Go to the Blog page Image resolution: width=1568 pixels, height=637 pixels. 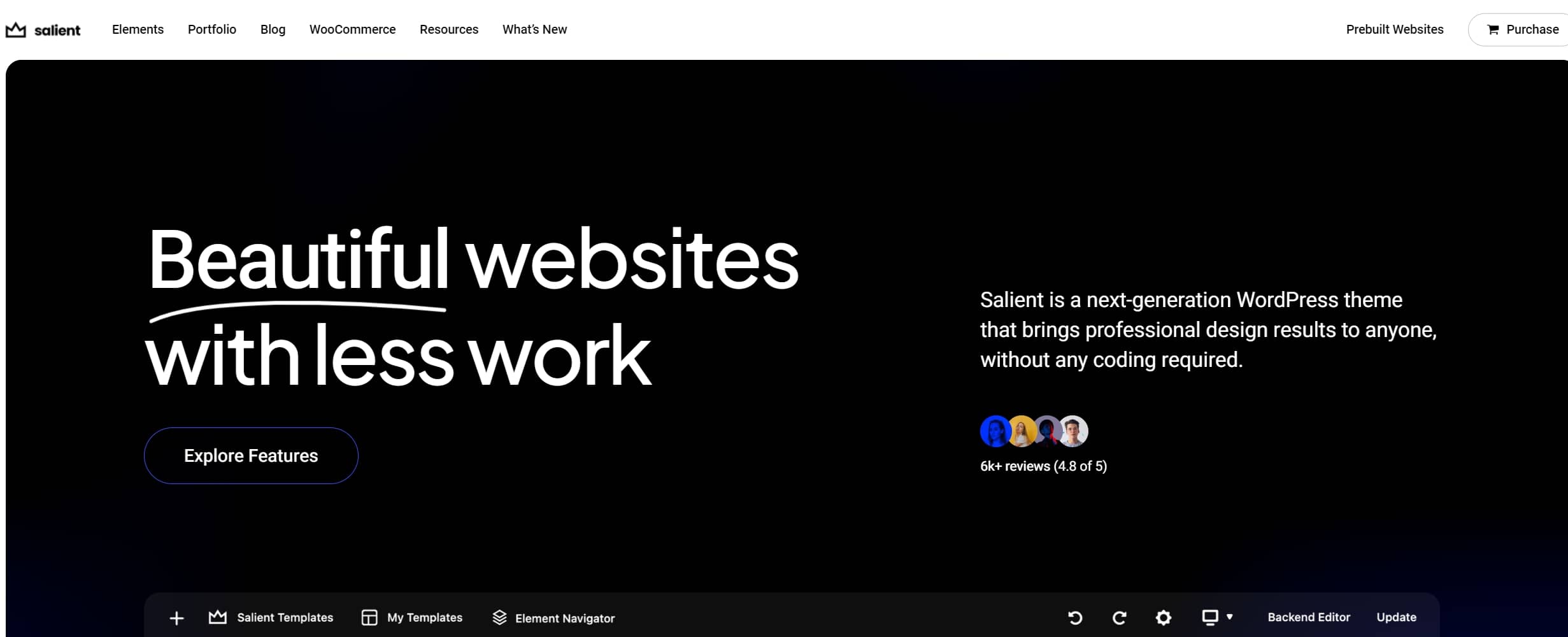273,29
